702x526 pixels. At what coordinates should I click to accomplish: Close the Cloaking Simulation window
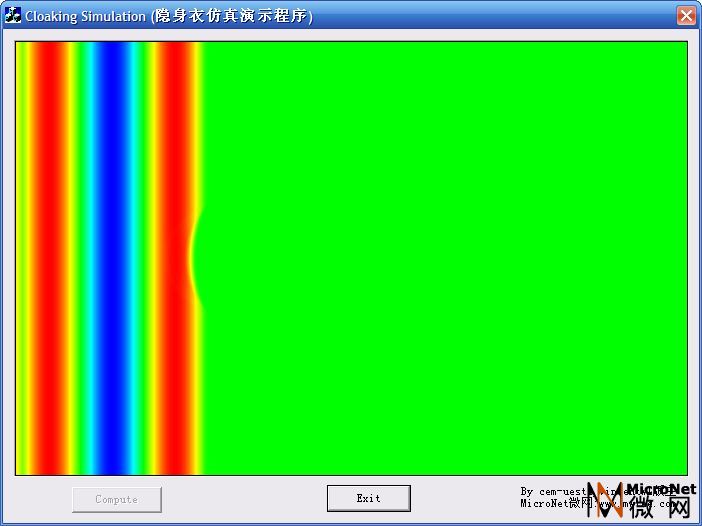coord(686,16)
